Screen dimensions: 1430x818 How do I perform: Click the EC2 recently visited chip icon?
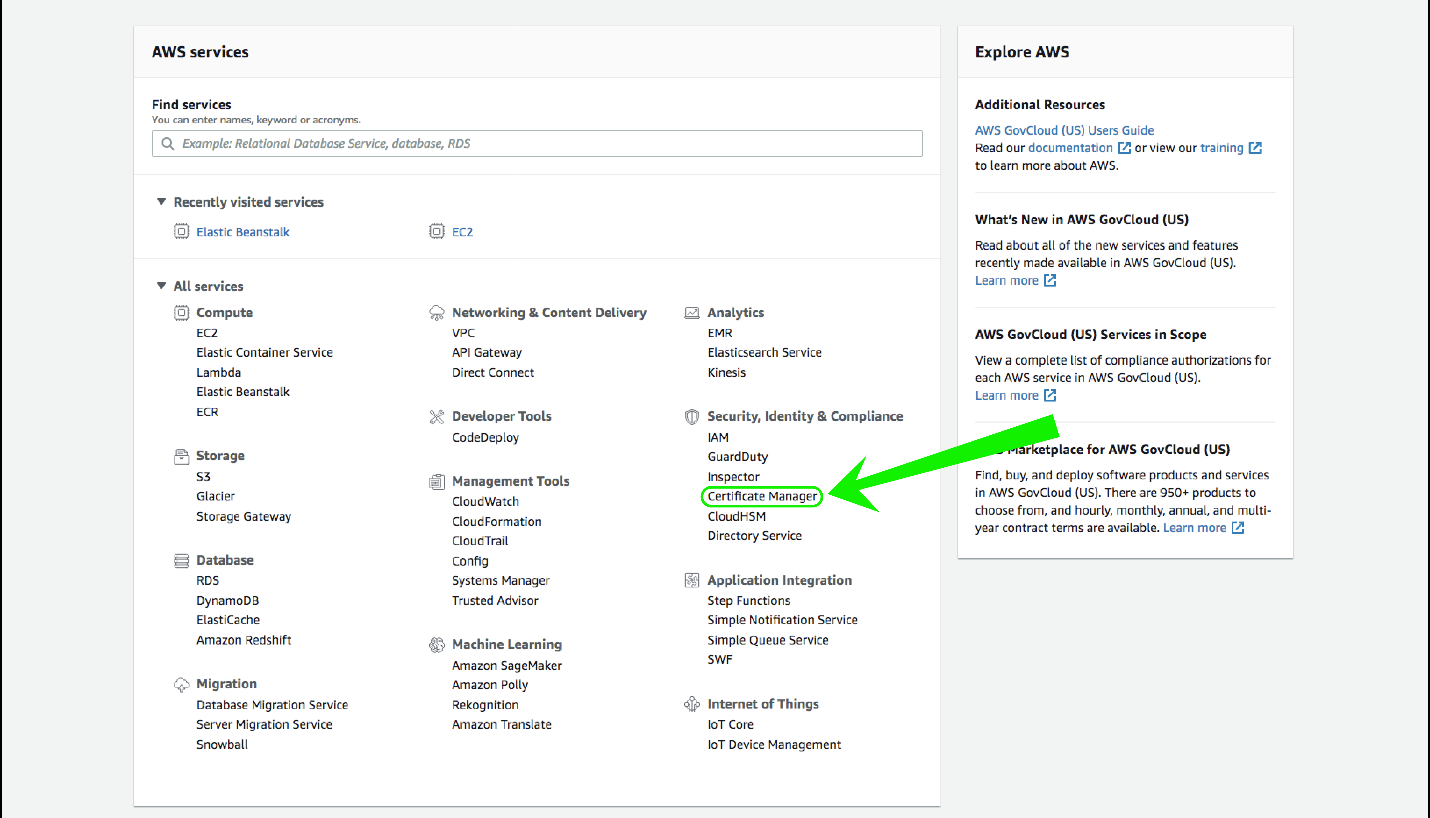pyautogui.click(x=437, y=232)
